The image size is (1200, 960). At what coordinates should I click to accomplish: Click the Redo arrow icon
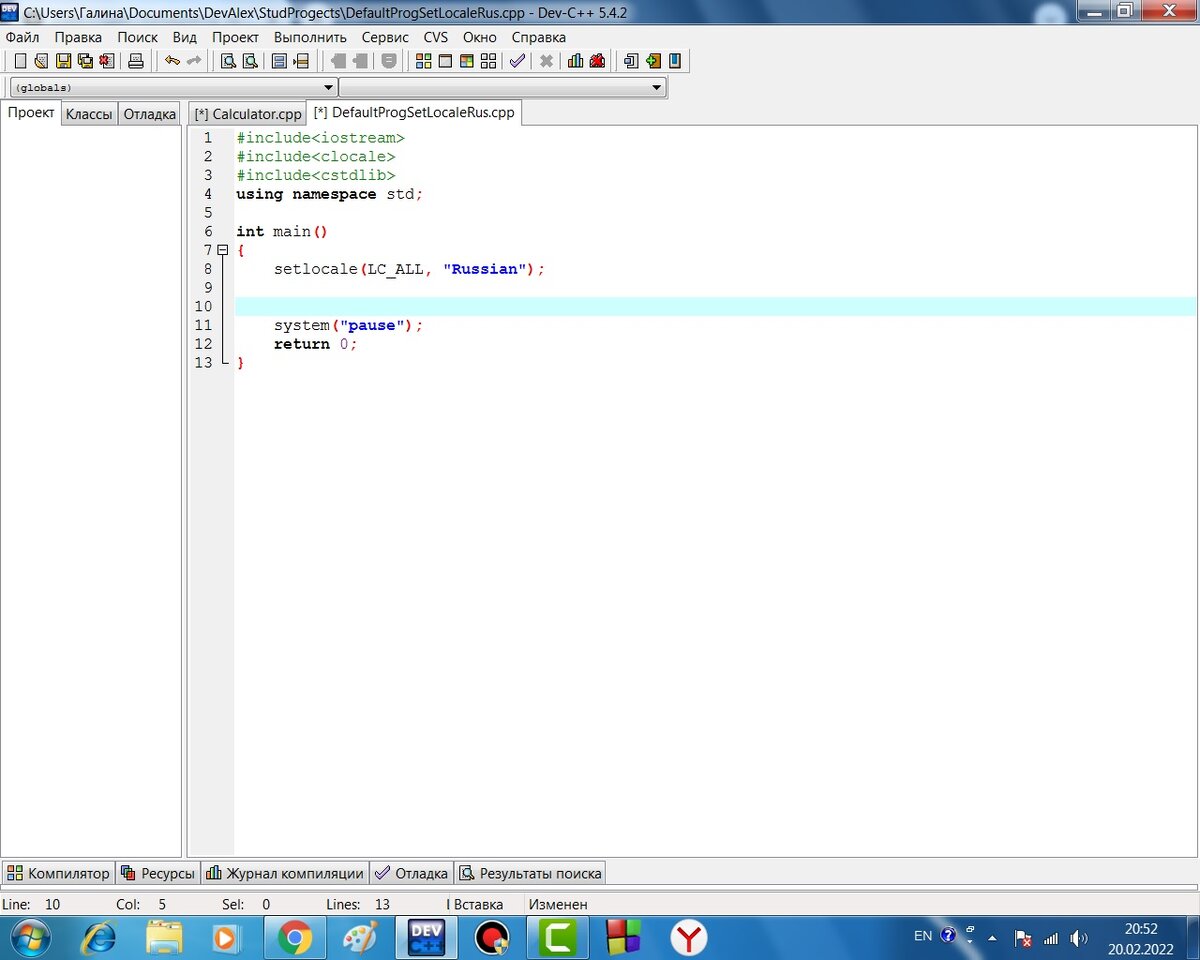pos(194,61)
